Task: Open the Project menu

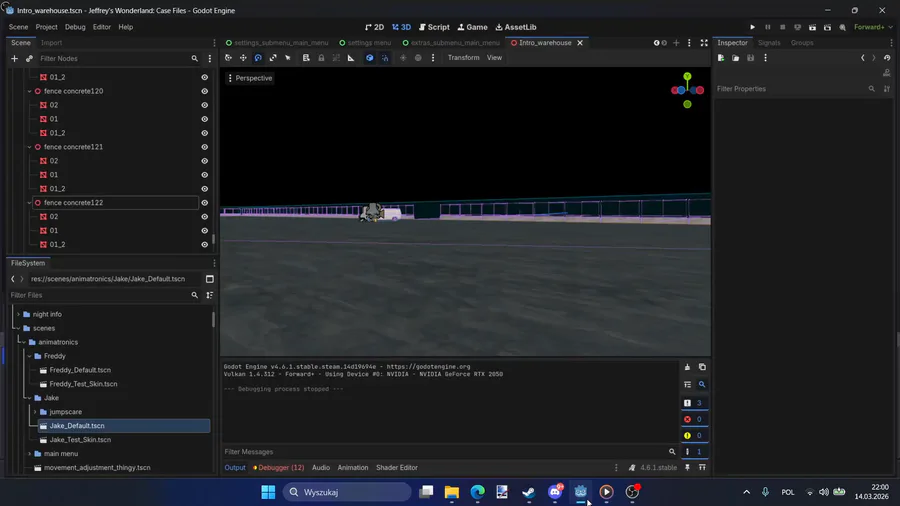Action: [x=46, y=27]
